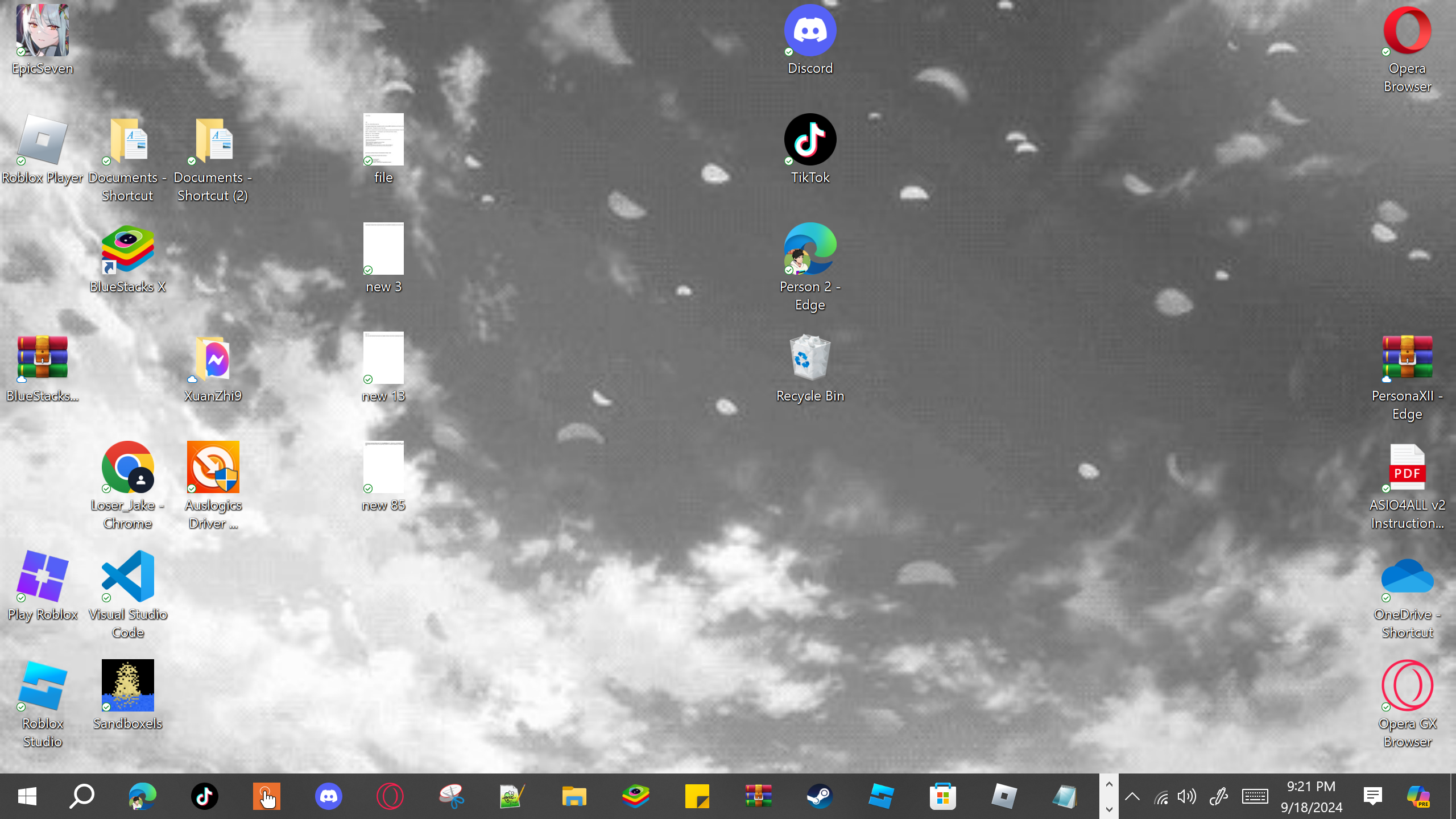Toggle the touch keyboard tray icon
This screenshot has height=819, width=1456.
1255,796
